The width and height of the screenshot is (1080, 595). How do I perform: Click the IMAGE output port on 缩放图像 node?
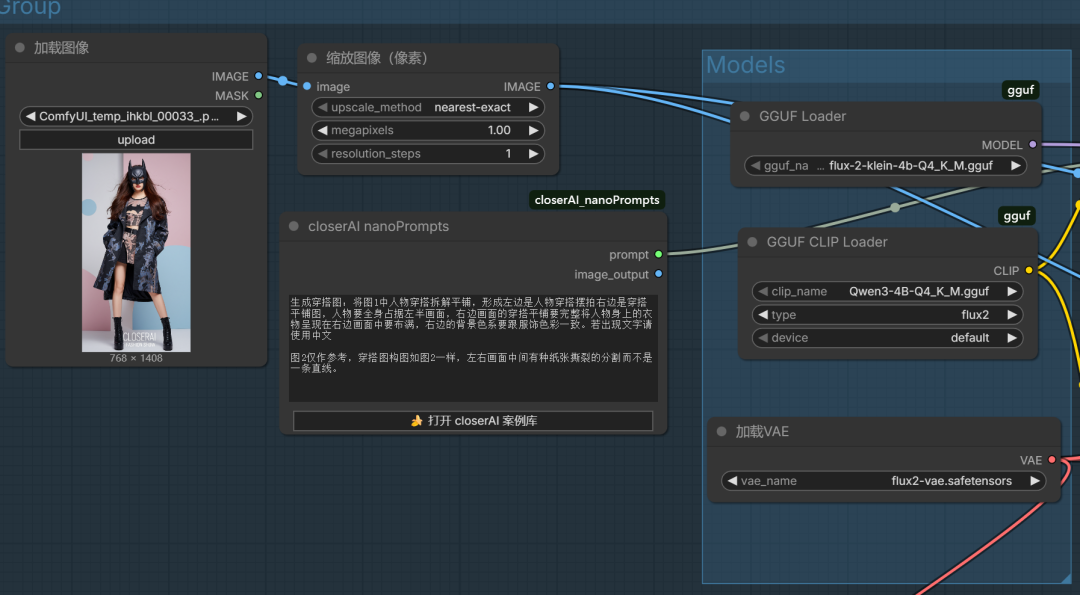click(x=550, y=86)
